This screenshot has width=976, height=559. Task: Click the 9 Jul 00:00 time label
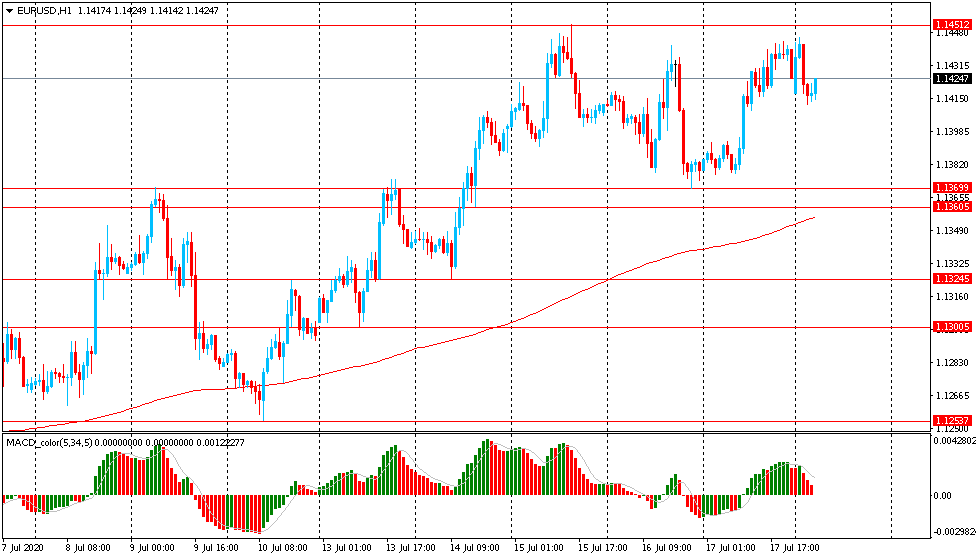pyautogui.click(x=152, y=548)
